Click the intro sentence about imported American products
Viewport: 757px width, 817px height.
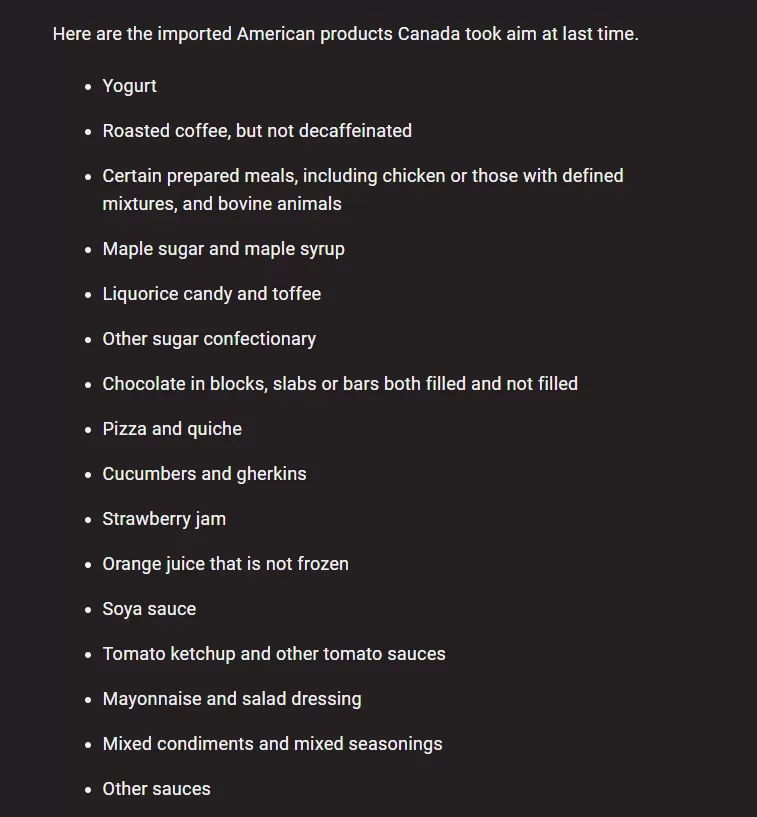[345, 34]
